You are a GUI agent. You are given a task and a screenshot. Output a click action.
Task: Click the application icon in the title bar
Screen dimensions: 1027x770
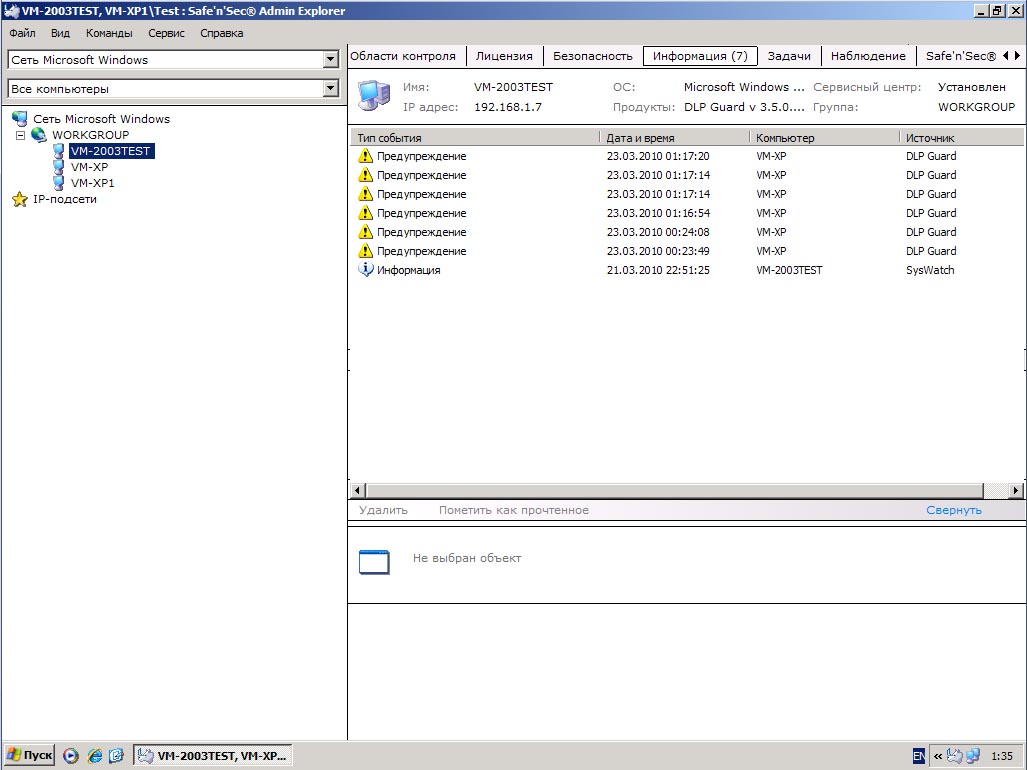point(11,11)
